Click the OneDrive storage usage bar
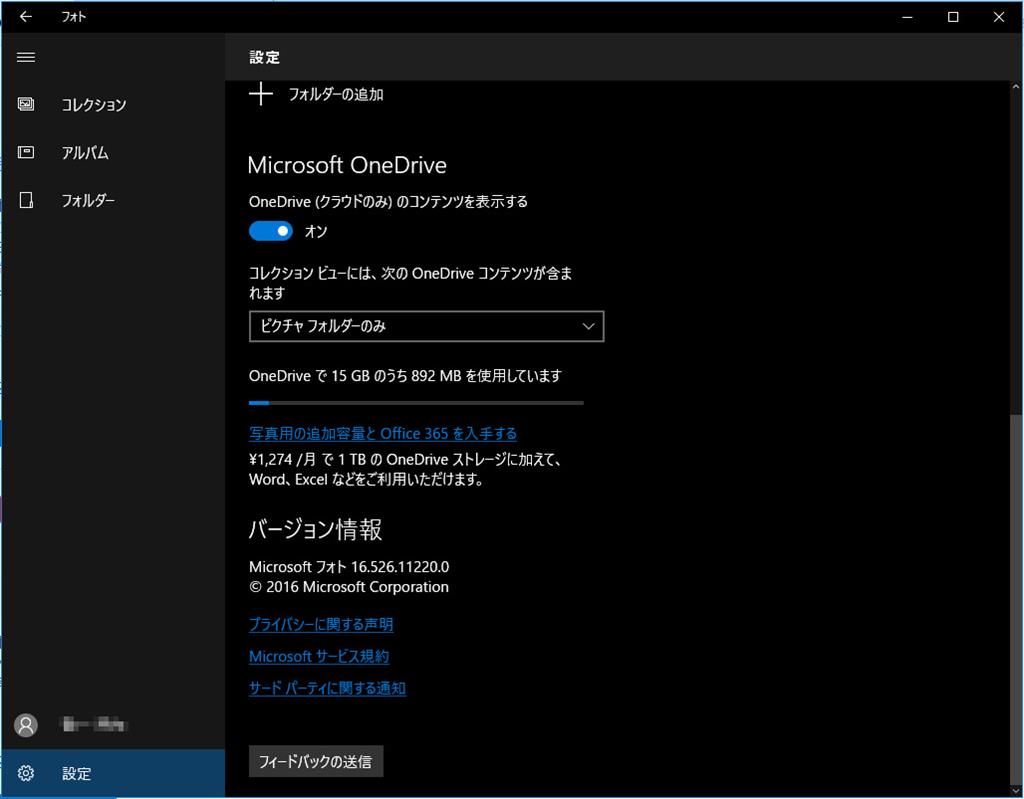This screenshot has width=1024, height=799. pos(416,403)
